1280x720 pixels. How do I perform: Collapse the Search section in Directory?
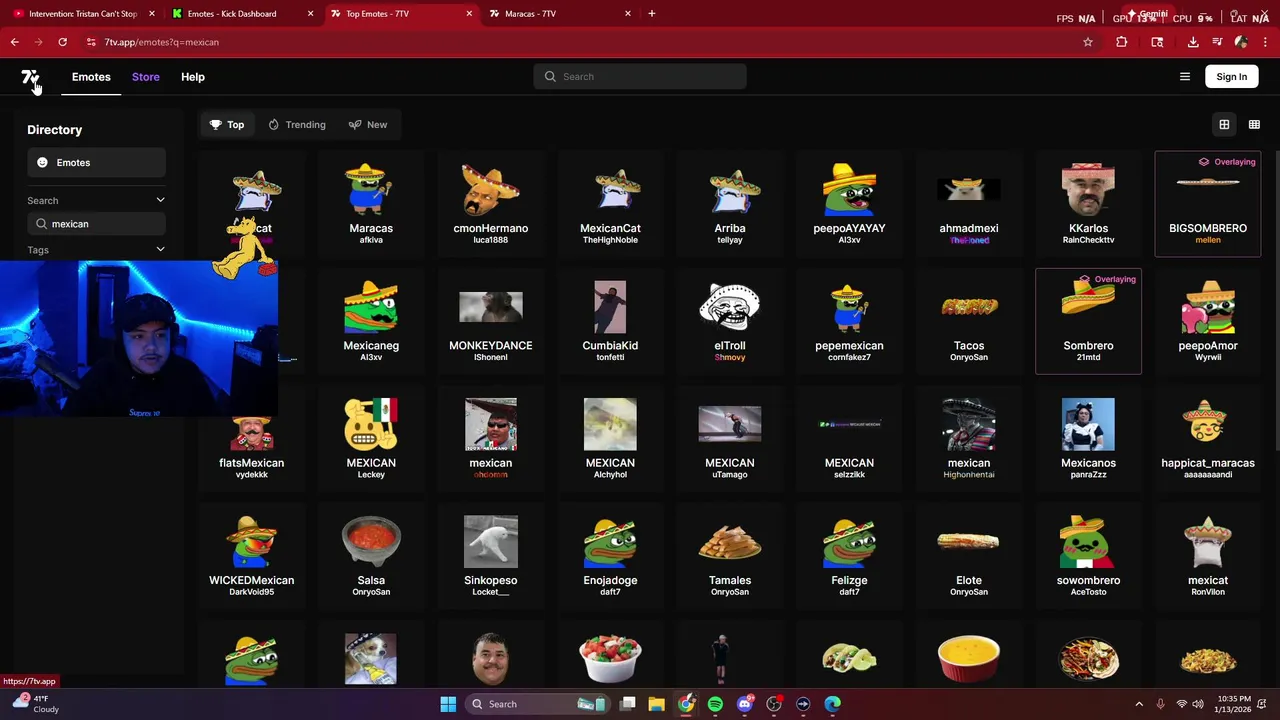click(160, 201)
